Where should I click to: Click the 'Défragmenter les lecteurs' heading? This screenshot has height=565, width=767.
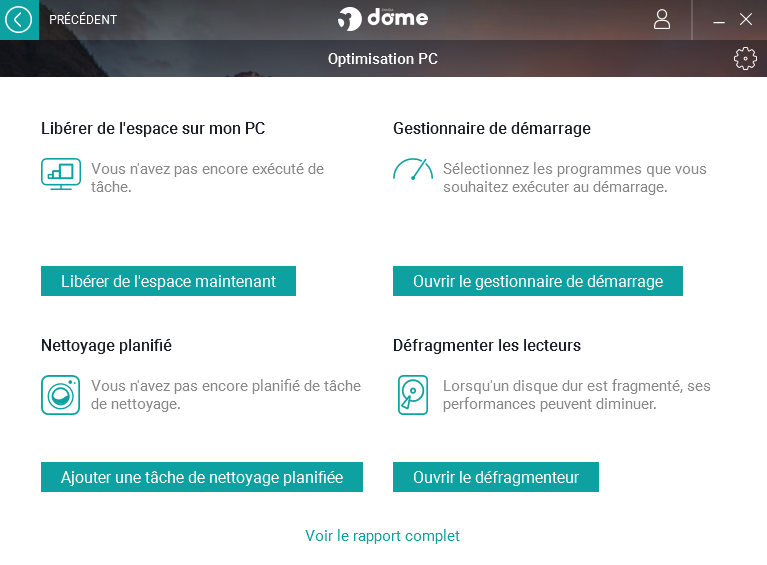pyautogui.click(x=487, y=345)
